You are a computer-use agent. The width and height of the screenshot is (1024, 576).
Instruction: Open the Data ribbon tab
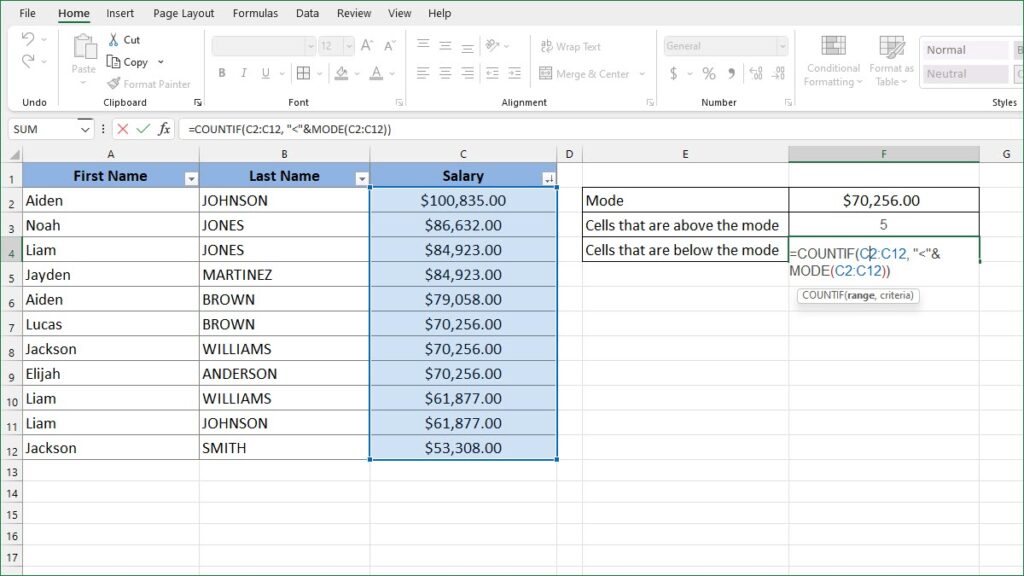coord(307,13)
